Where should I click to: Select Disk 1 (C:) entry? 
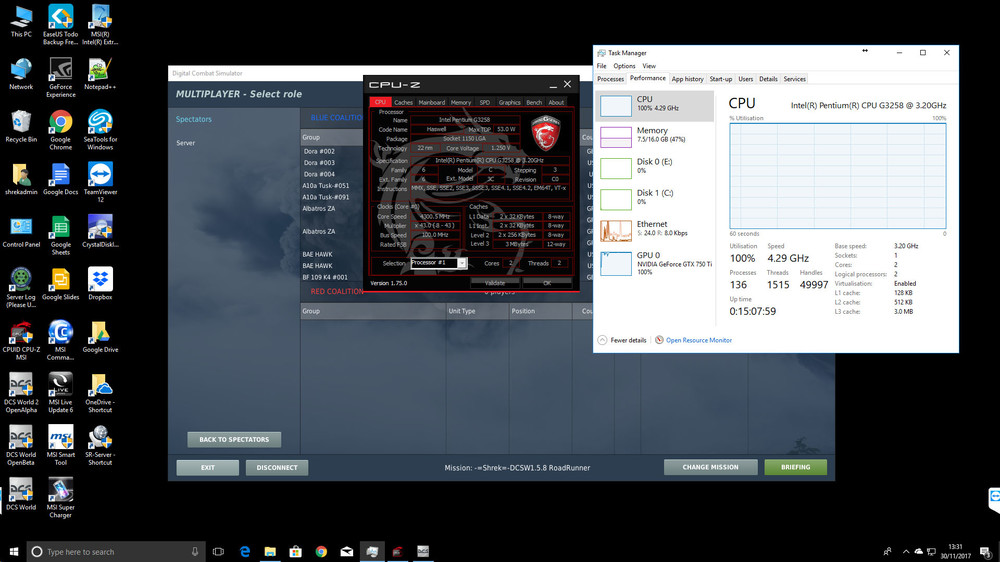(655, 199)
